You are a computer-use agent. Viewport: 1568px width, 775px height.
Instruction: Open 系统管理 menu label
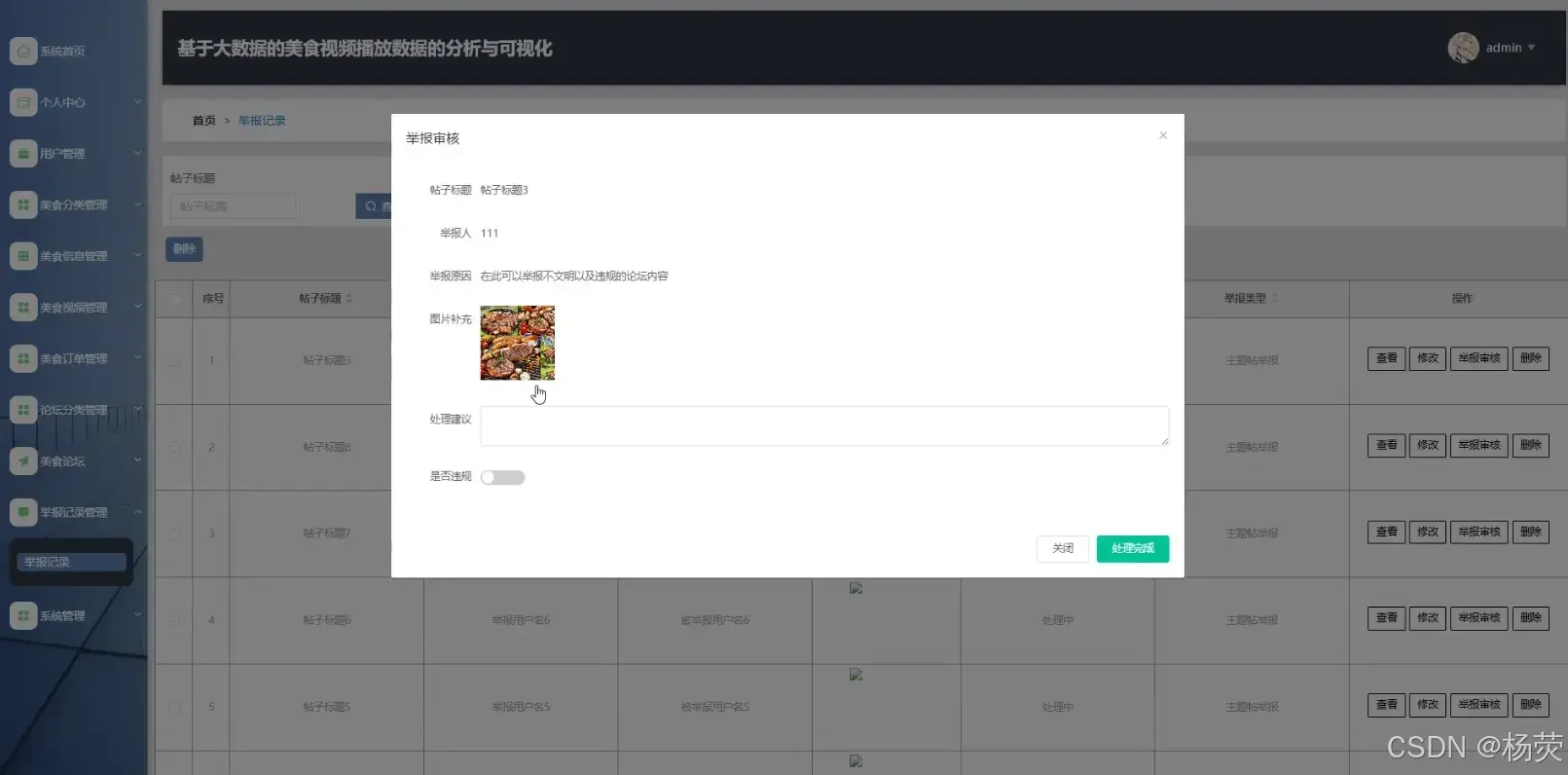click(x=62, y=615)
